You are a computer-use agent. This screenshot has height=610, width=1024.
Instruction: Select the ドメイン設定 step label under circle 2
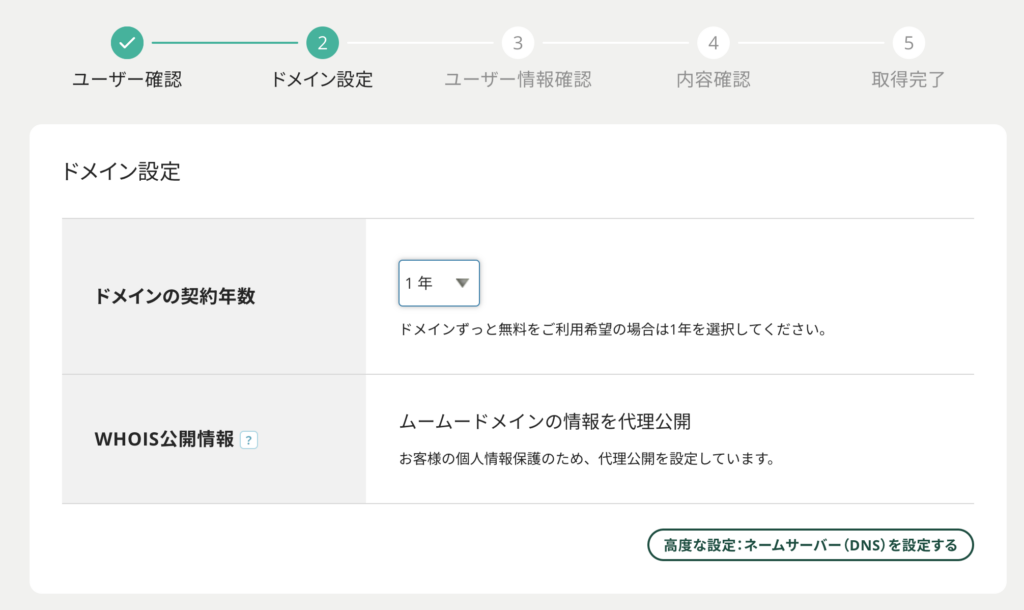tap(322, 80)
